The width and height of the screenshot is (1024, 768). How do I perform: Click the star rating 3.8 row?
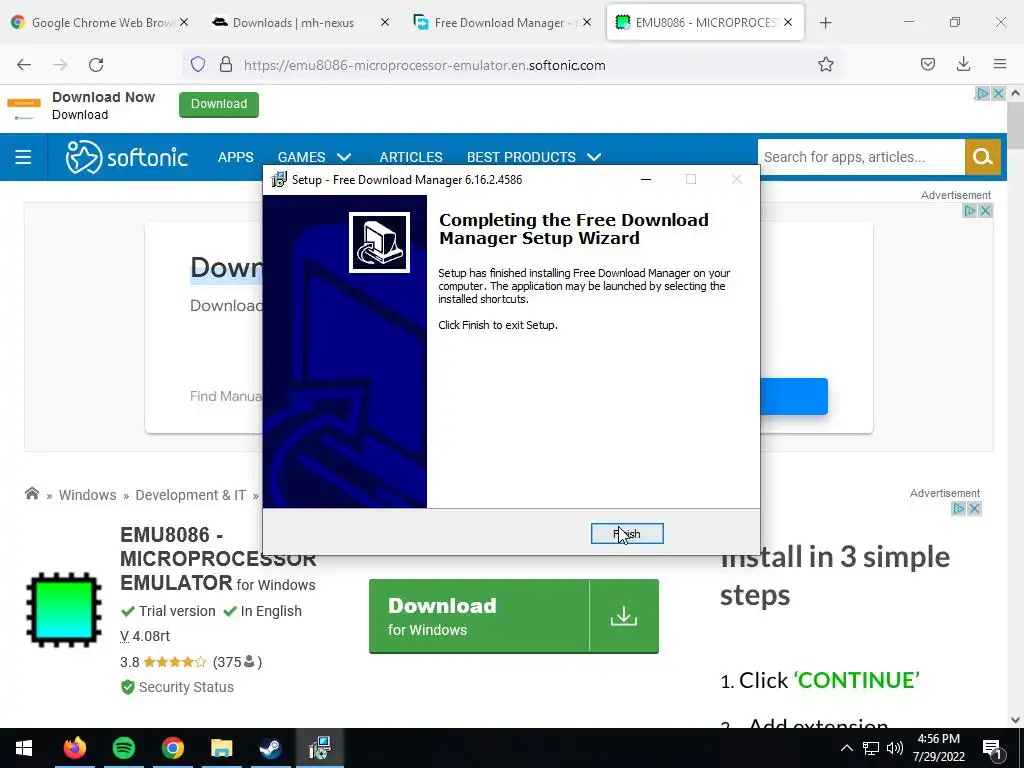click(x=191, y=662)
